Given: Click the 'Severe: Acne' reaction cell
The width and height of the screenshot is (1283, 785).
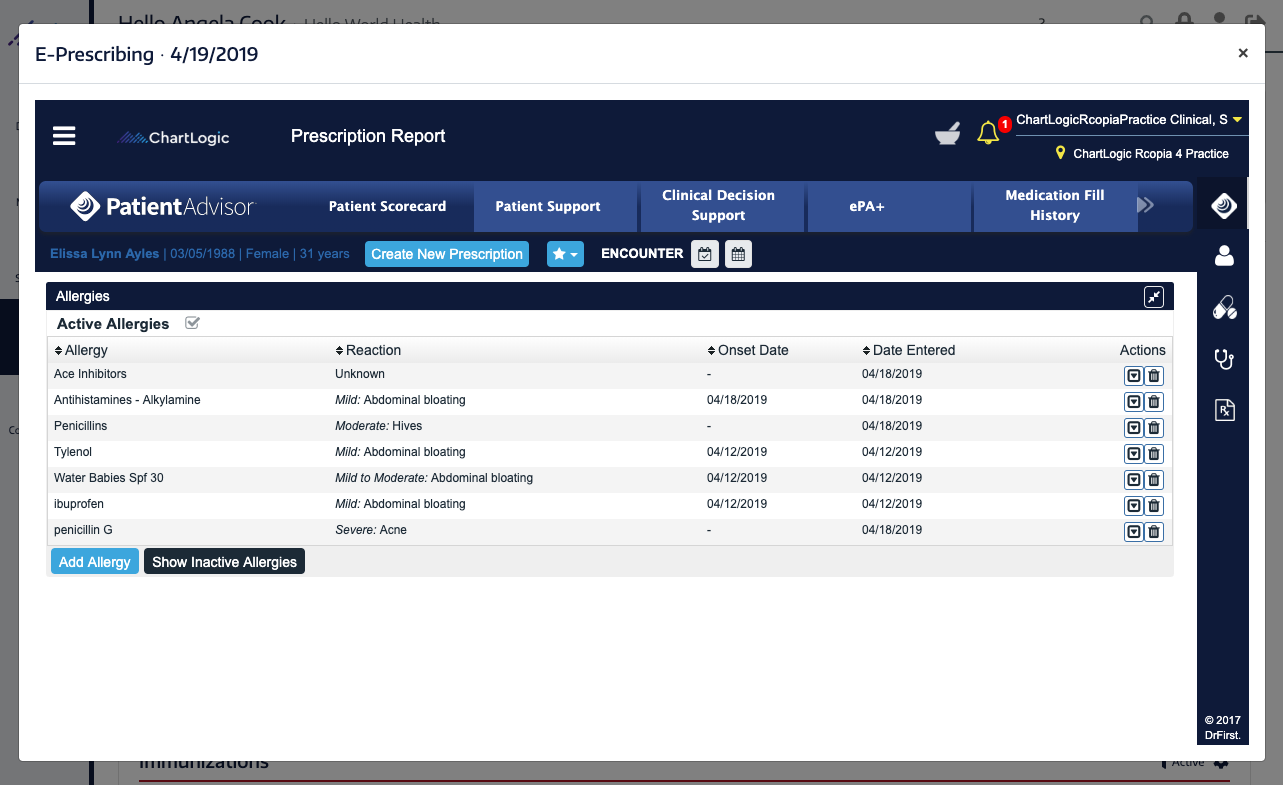Looking at the screenshot, I should pos(371,530).
